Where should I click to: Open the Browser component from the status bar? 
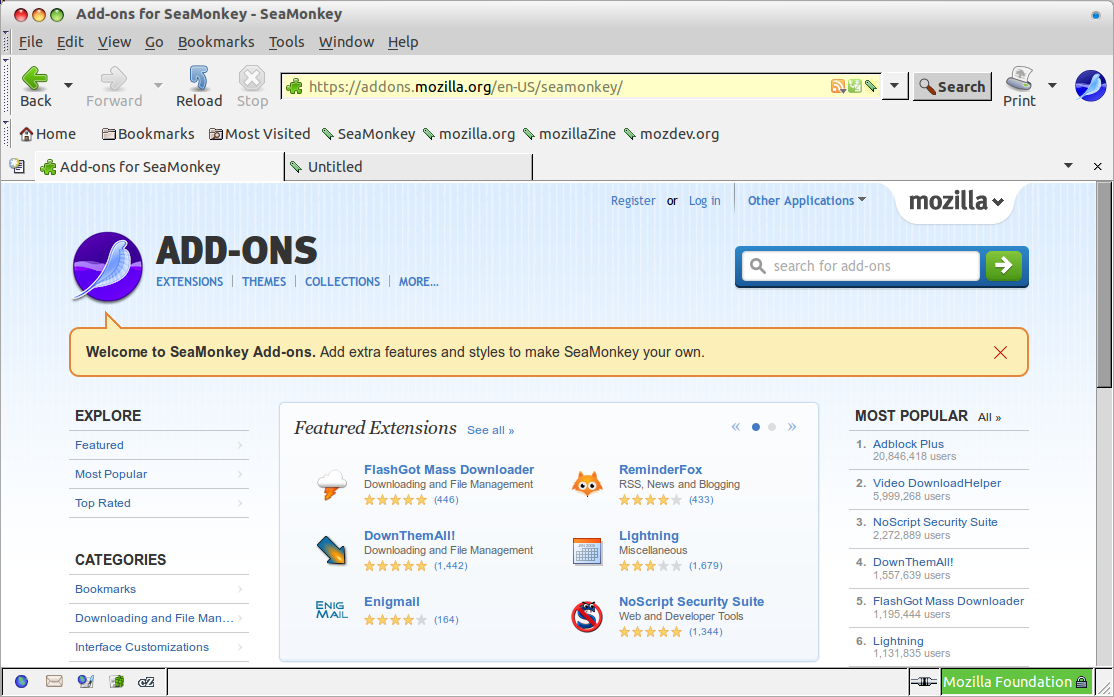pos(22,681)
